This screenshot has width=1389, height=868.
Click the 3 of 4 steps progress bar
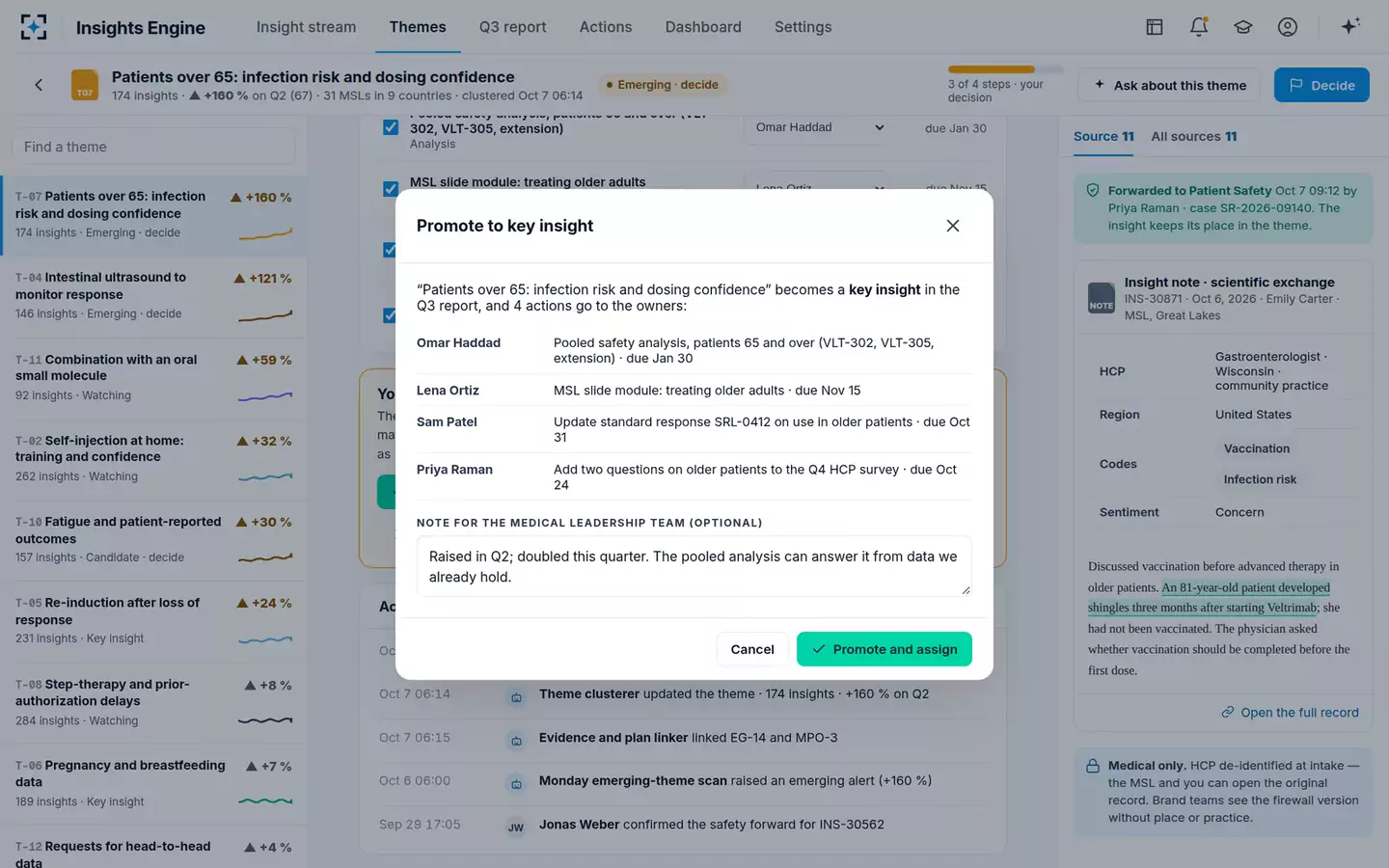(x=1005, y=69)
